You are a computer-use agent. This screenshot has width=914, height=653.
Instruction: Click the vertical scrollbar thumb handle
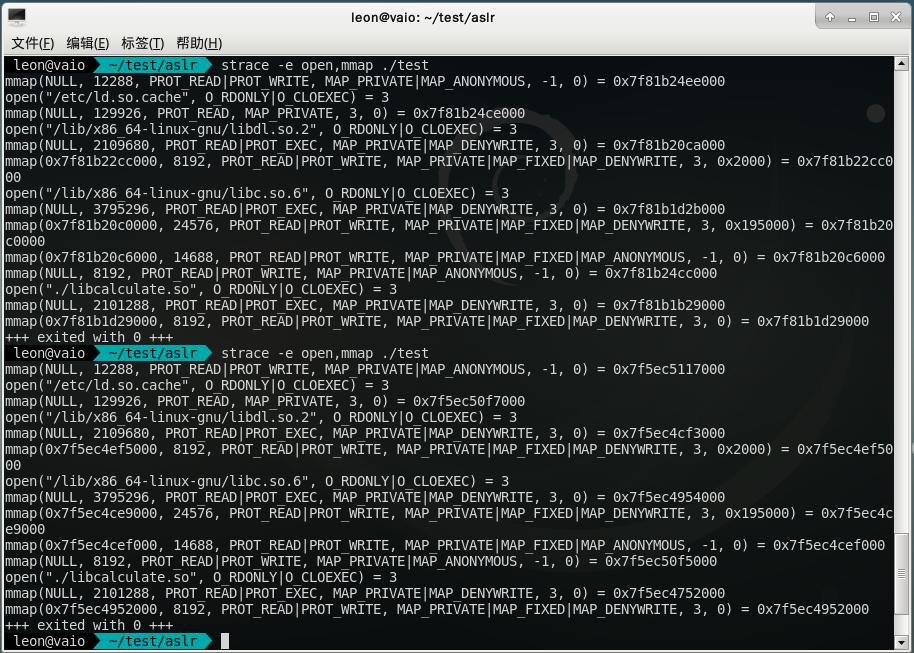tap(901, 574)
